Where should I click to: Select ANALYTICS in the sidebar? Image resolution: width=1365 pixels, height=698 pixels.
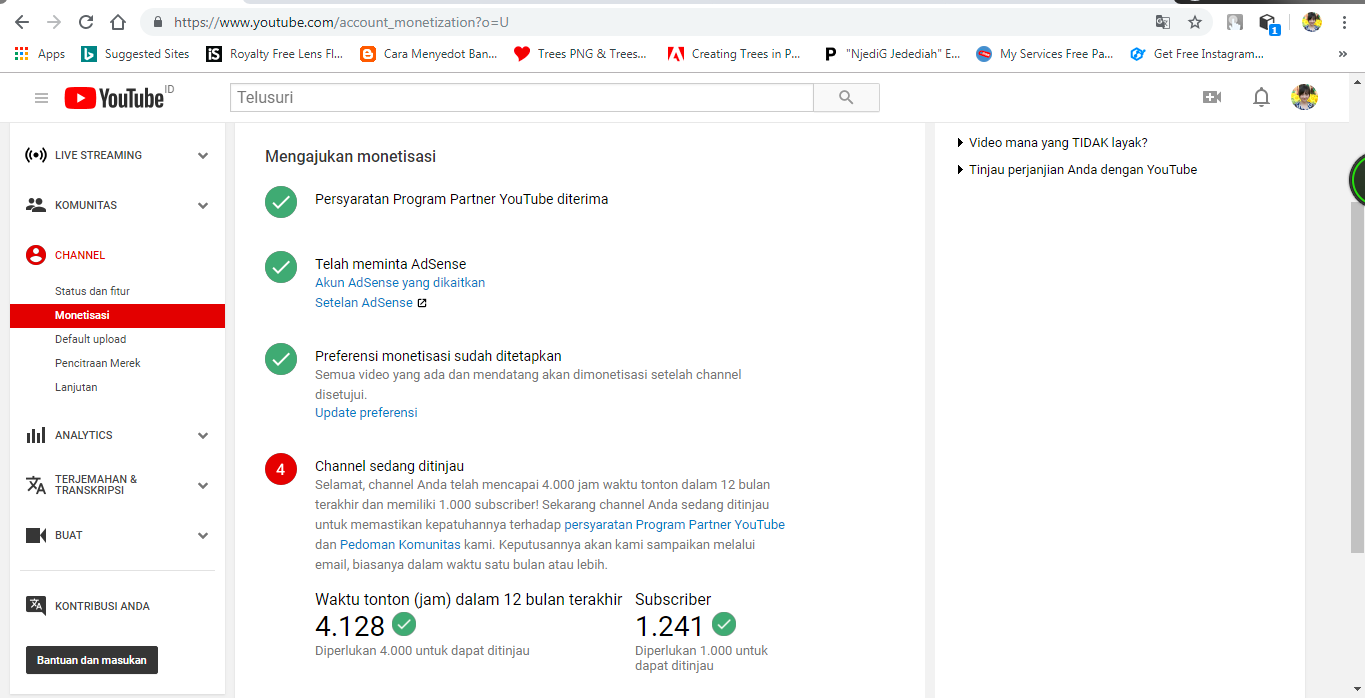pos(84,435)
